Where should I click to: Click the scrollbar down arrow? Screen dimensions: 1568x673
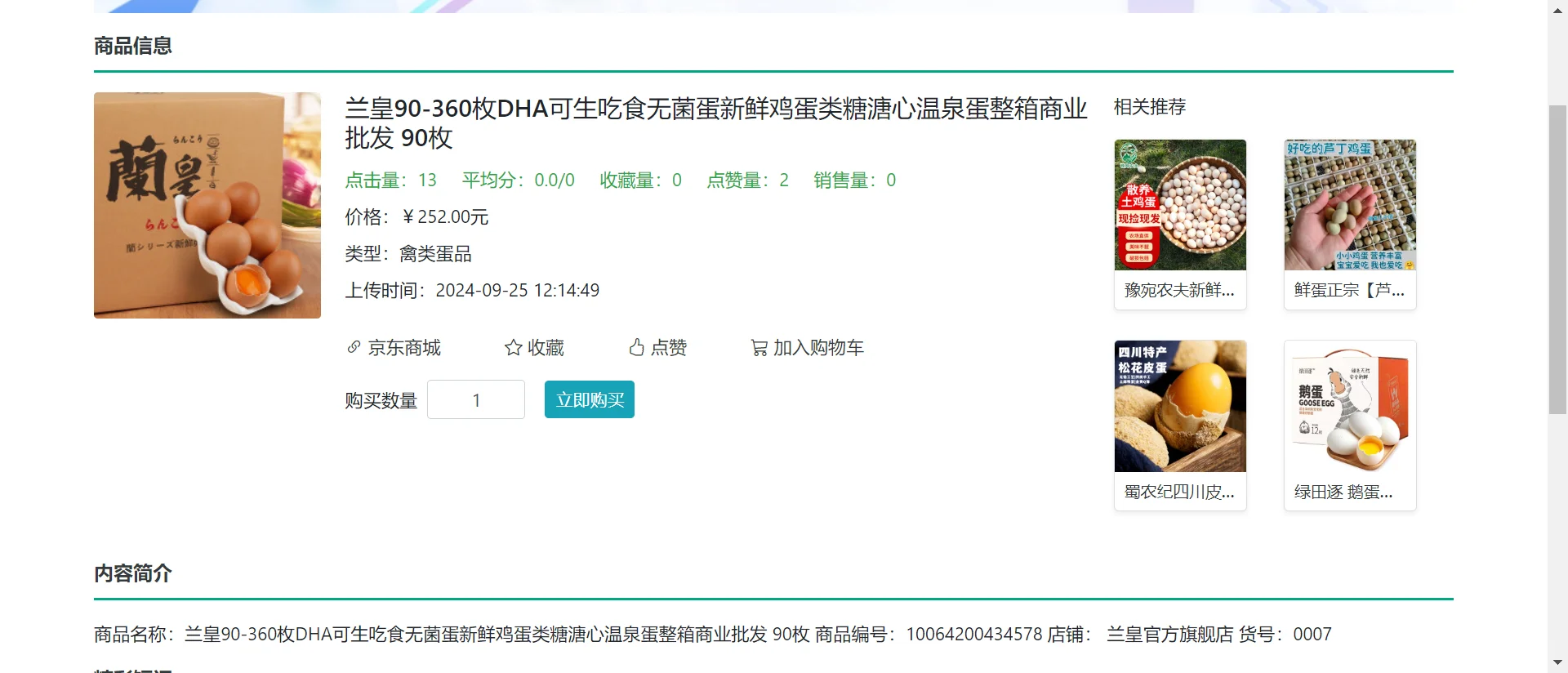tap(1557, 663)
